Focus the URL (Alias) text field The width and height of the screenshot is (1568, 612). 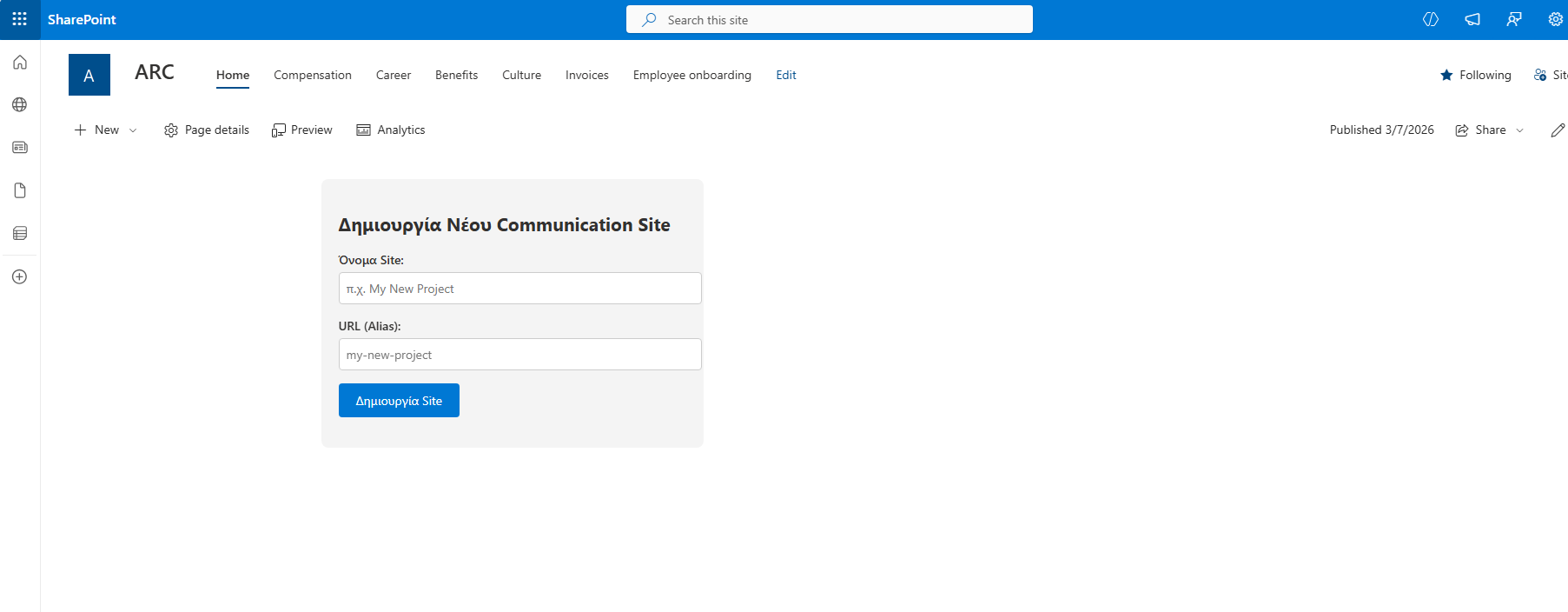pyautogui.click(x=519, y=355)
